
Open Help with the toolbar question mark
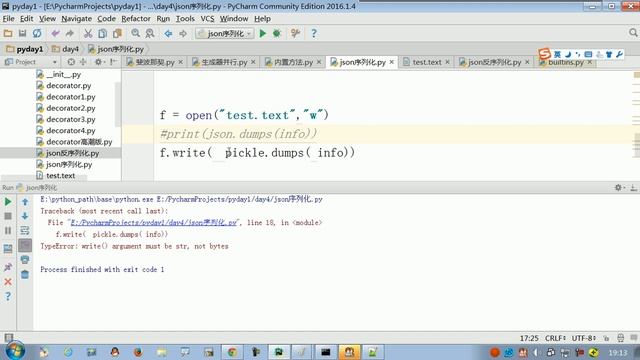(313, 33)
